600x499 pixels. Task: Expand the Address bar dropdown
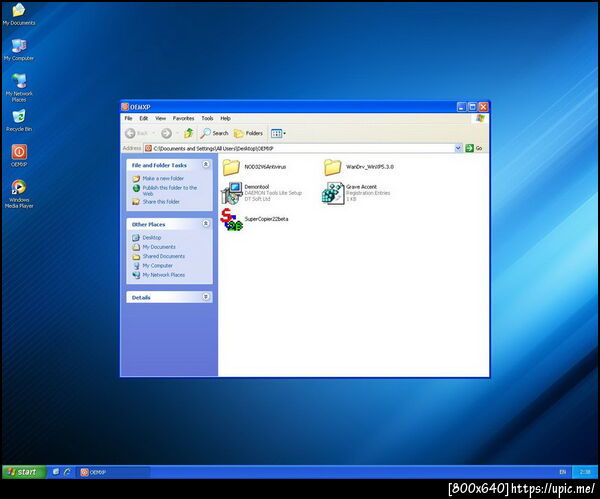tap(458, 148)
